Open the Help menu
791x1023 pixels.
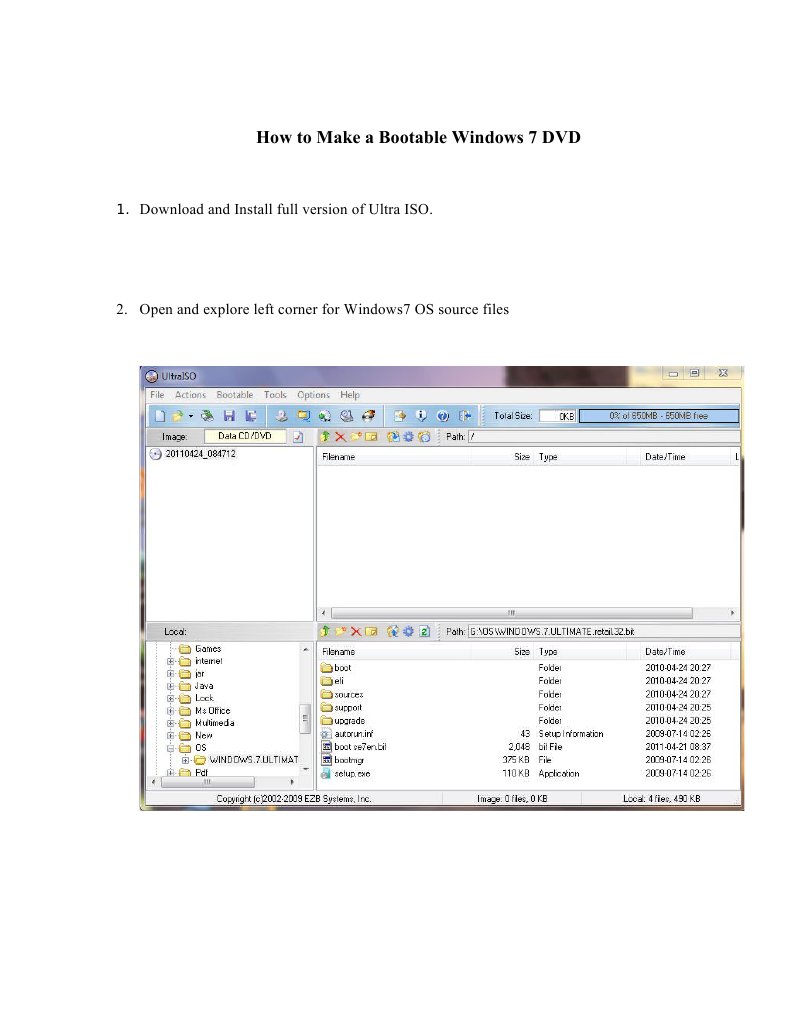(x=350, y=395)
